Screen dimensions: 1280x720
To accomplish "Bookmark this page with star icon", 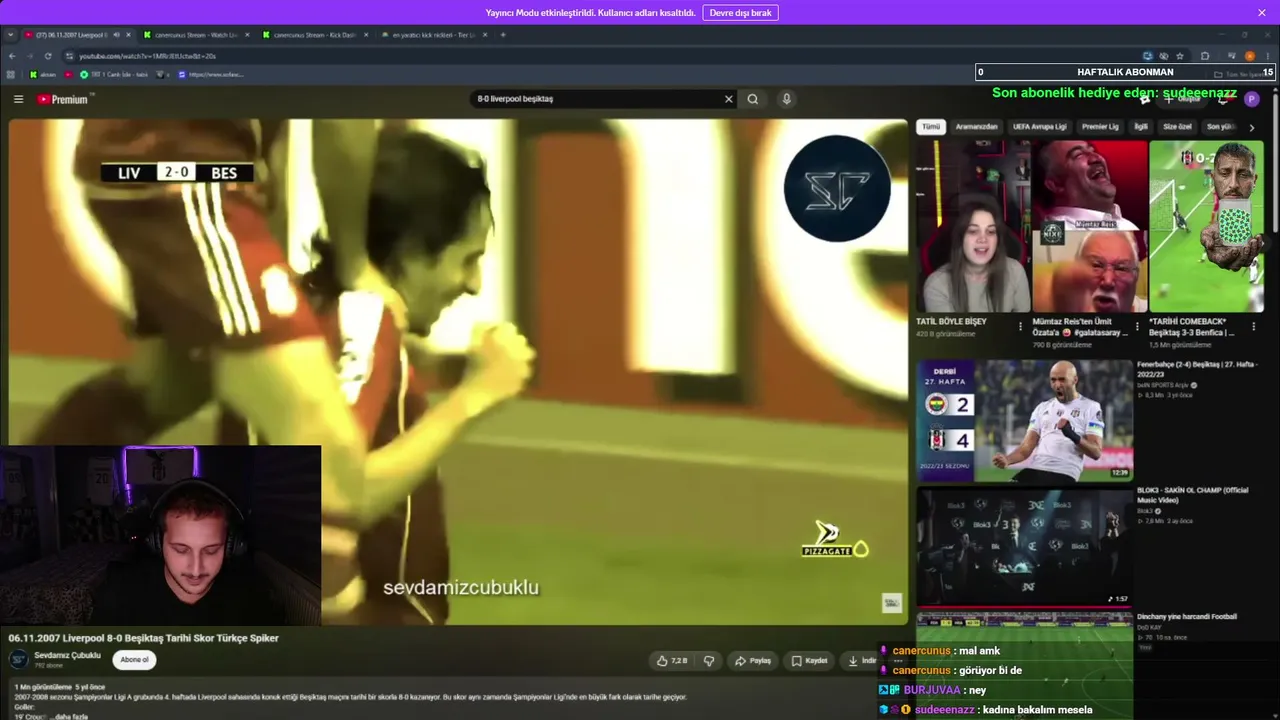I will pyautogui.click(x=1180, y=56).
